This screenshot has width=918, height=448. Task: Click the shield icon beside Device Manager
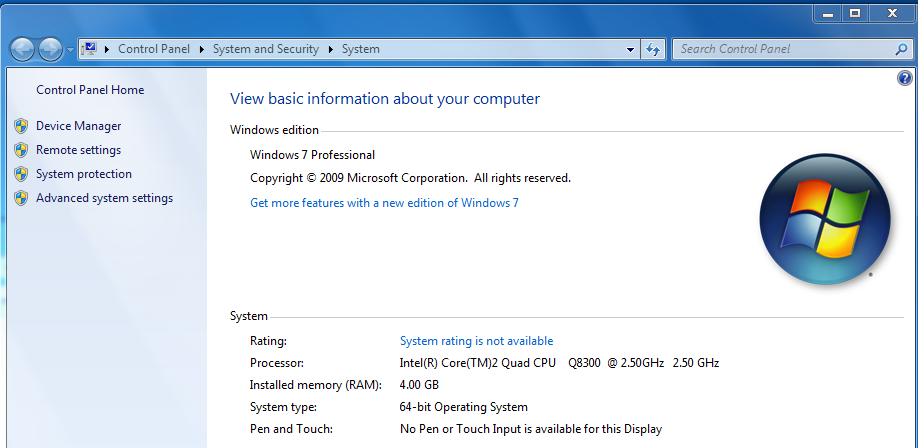coord(21,126)
